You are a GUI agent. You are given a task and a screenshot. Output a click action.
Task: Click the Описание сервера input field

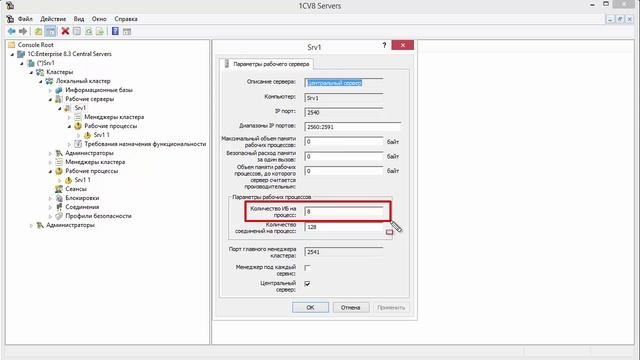click(344, 83)
